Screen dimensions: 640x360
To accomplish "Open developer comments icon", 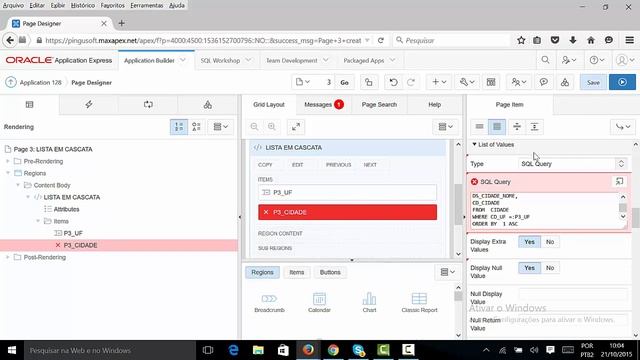I will click(x=543, y=82).
